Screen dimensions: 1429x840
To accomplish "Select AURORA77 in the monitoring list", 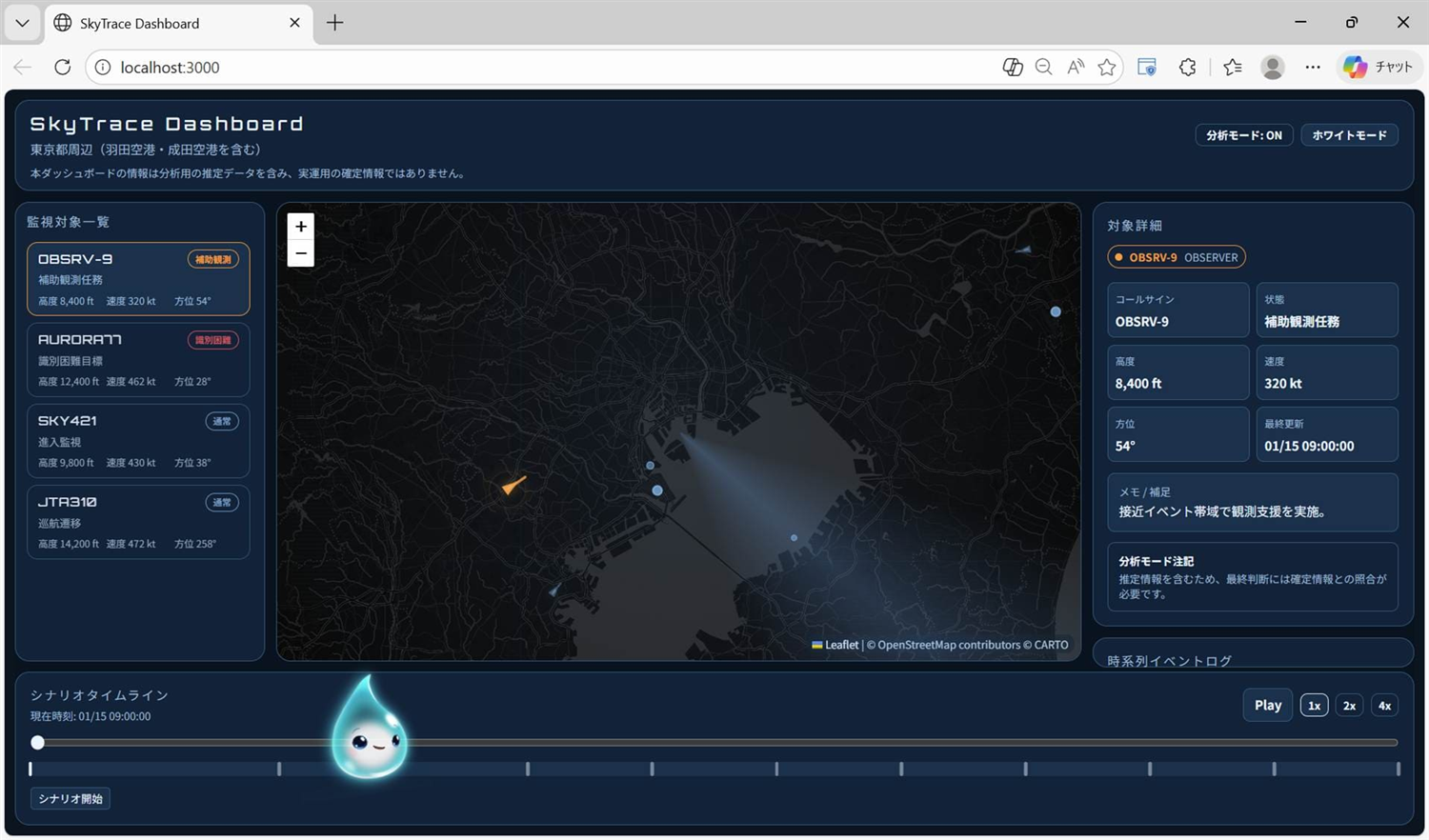I will (138, 360).
